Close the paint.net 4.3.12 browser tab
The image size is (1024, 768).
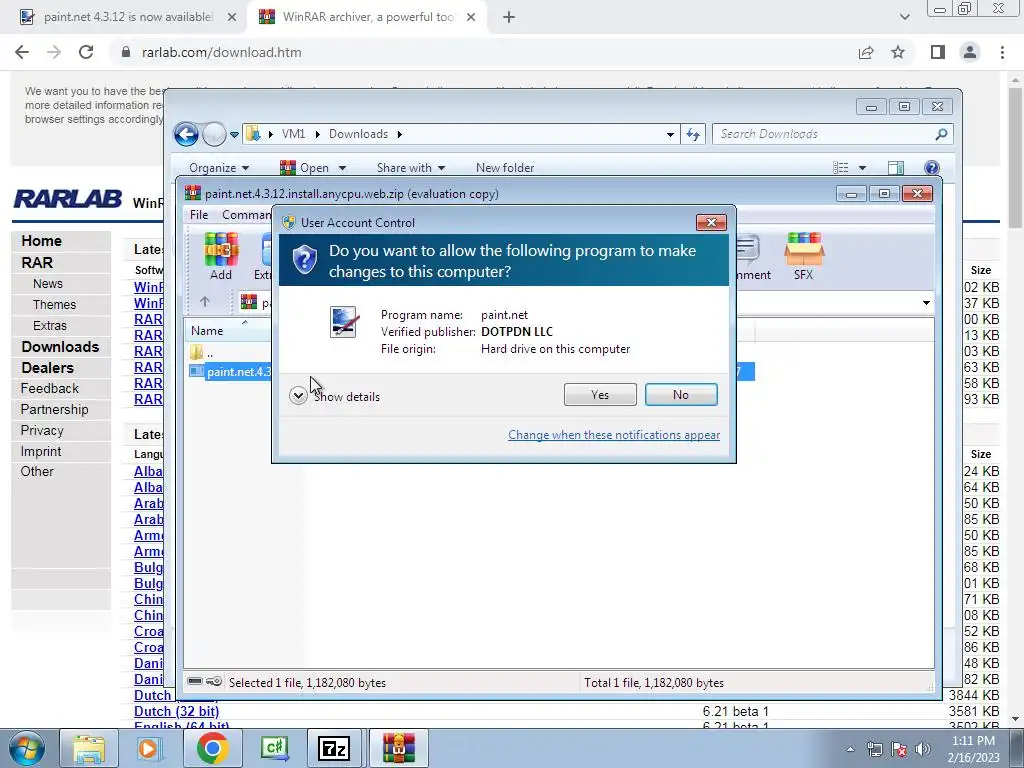(232, 17)
